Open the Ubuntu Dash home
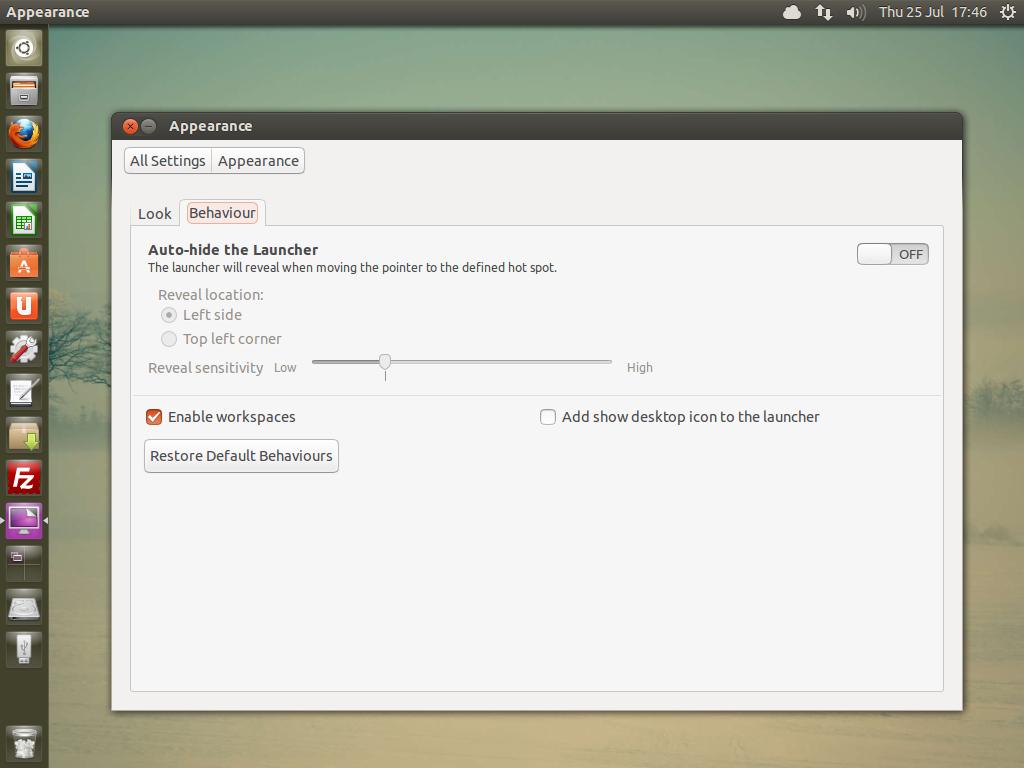The height and width of the screenshot is (768, 1024). [24, 47]
